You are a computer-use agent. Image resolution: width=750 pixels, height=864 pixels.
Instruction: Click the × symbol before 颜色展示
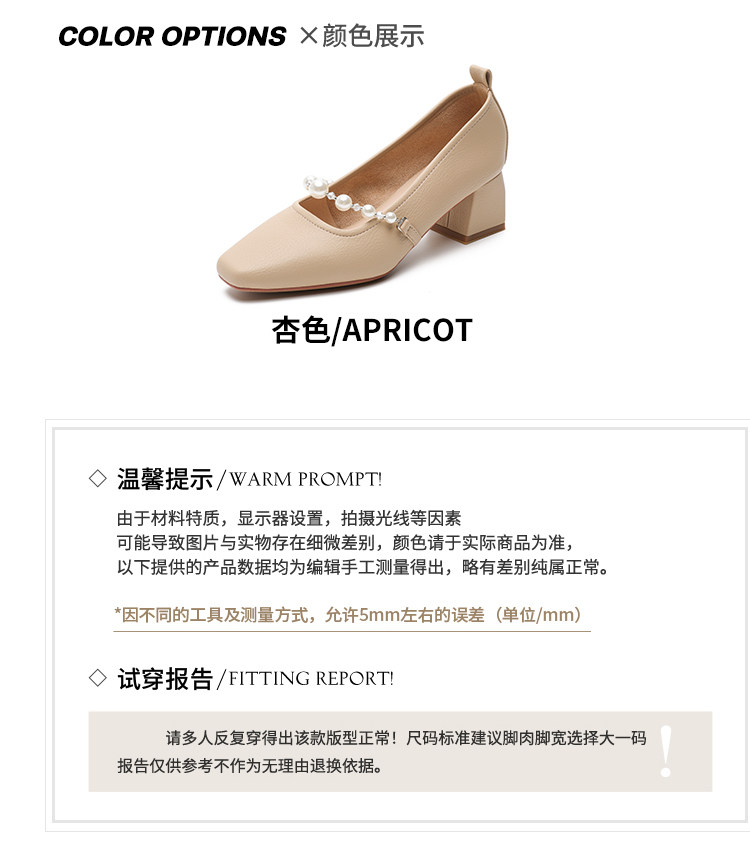pyautogui.click(x=309, y=36)
